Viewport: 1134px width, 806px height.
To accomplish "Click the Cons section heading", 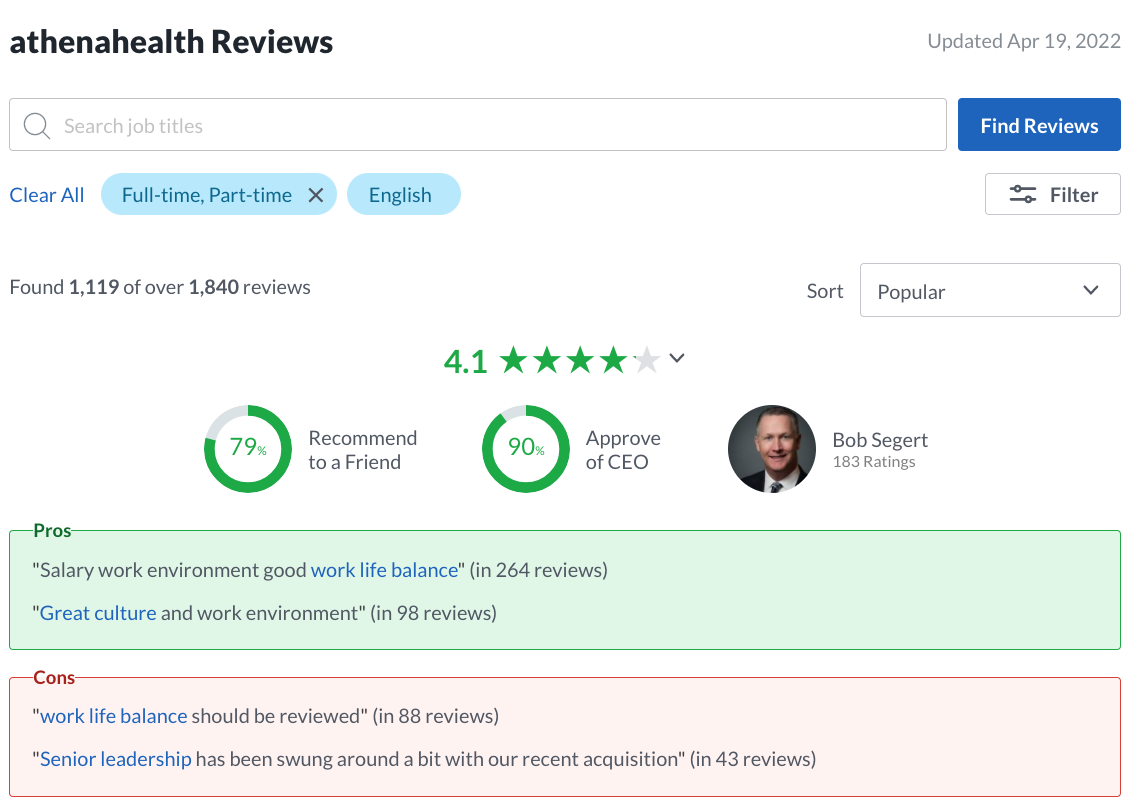I will click(54, 677).
